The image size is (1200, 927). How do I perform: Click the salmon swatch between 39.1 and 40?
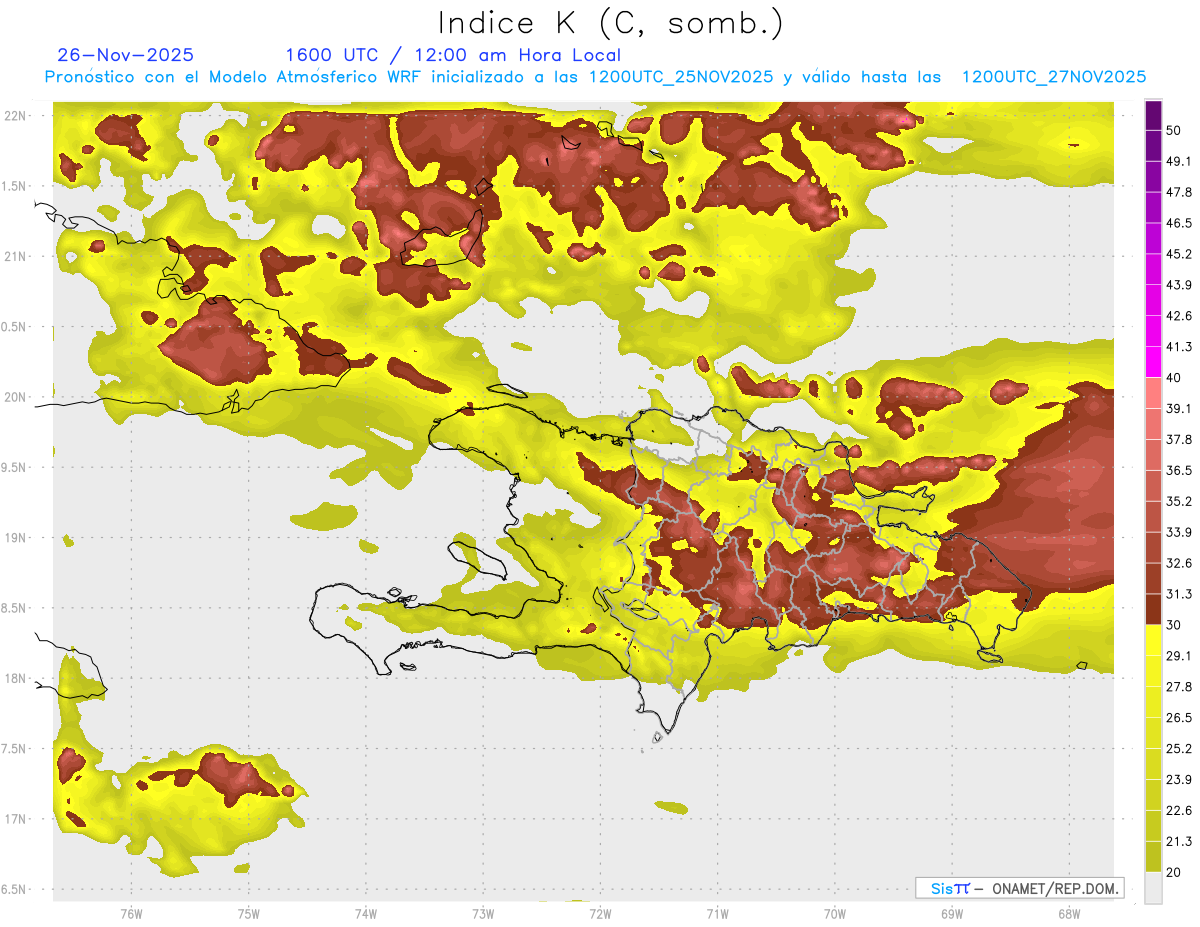[x=1154, y=393]
